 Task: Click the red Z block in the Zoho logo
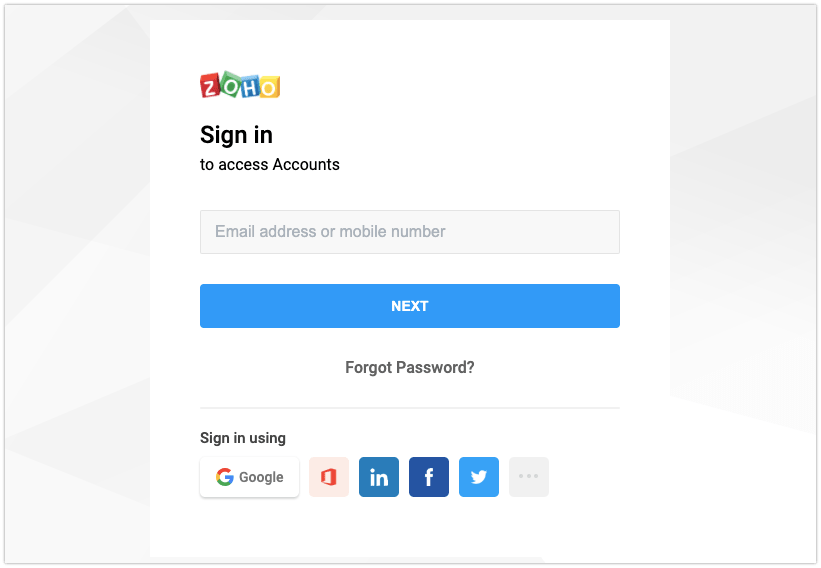pyautogui.click(x=210, y=86)
